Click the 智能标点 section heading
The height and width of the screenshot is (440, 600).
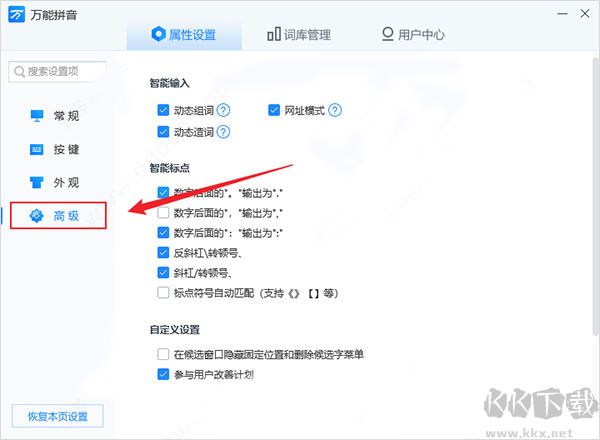170,168
